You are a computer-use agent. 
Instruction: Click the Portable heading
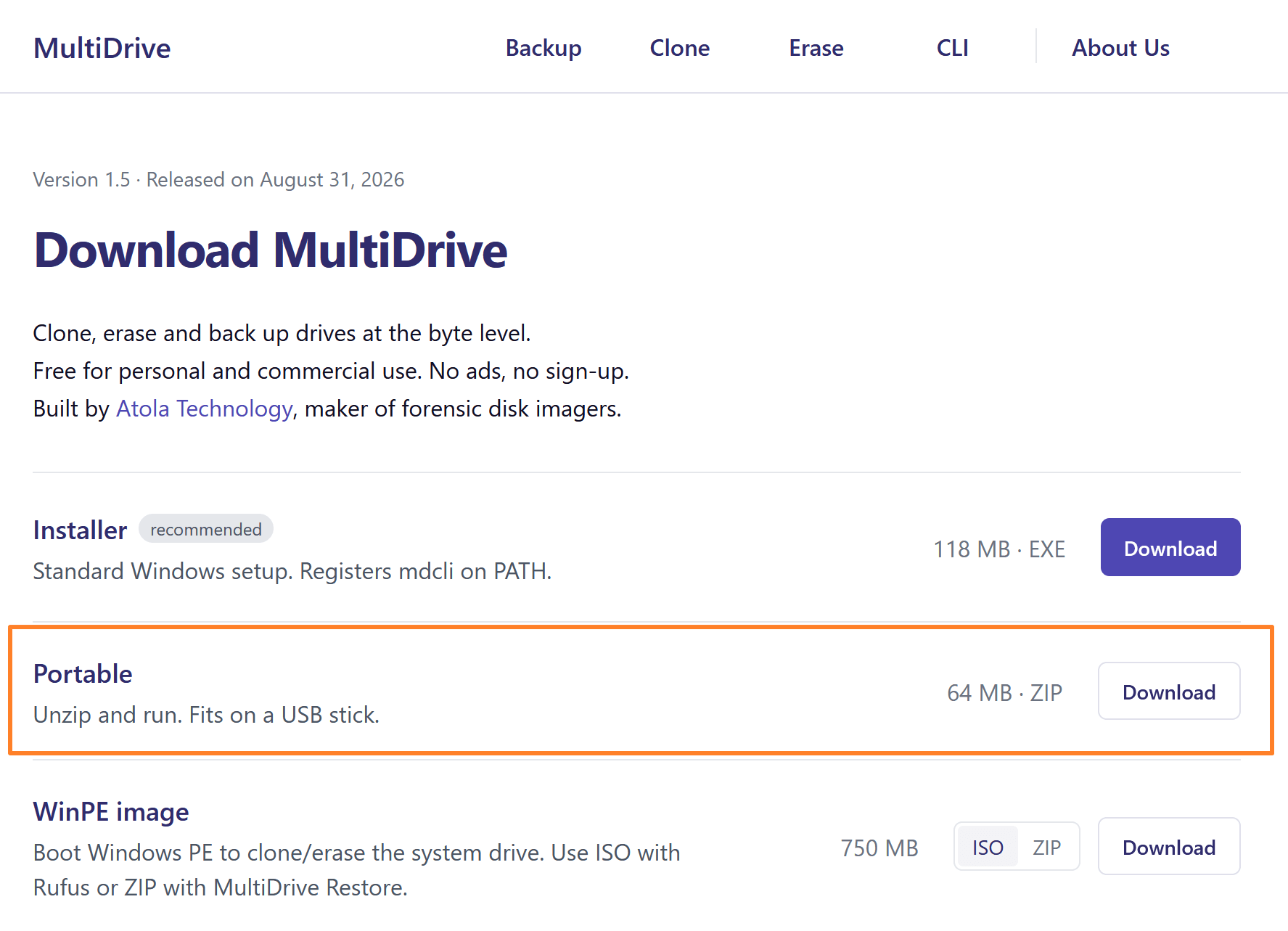(x=83, y=674)
